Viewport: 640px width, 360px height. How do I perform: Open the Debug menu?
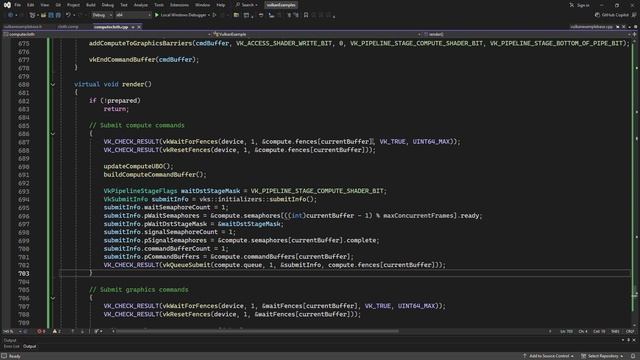108,5
